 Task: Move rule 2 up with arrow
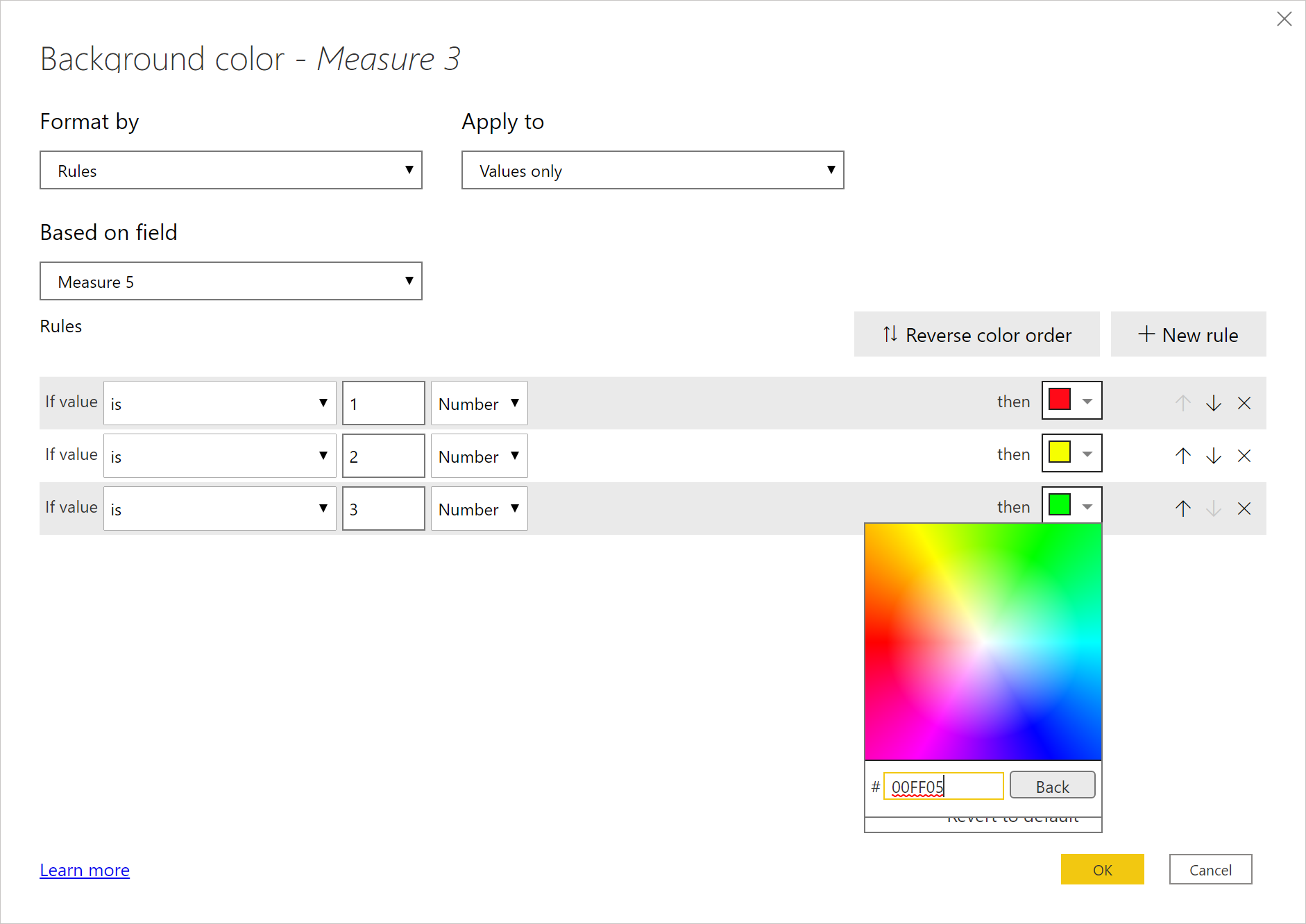click(1183, 456)
